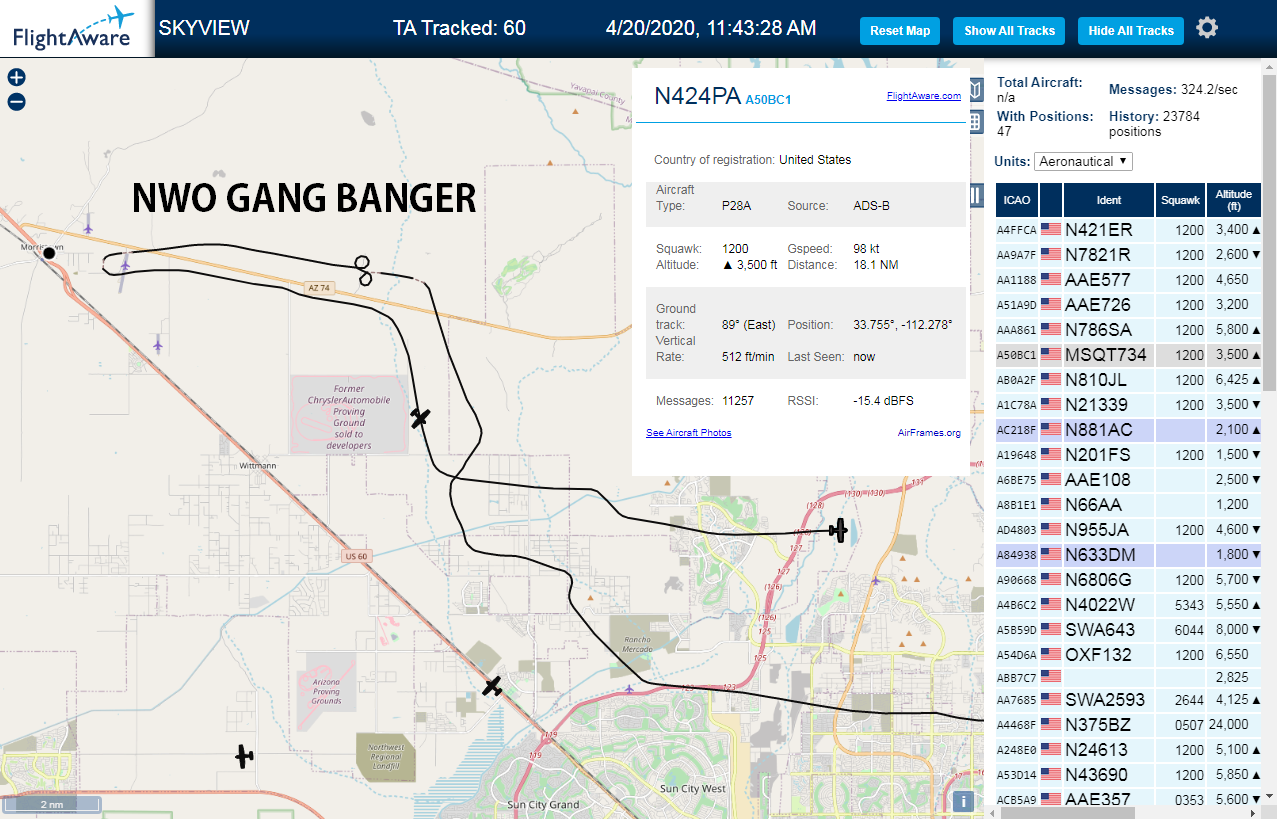Image resolution: width=1277 pixels, height=819 pixels.
Task: Open the FlightAware.com link in popup
Action: (923, 96)
